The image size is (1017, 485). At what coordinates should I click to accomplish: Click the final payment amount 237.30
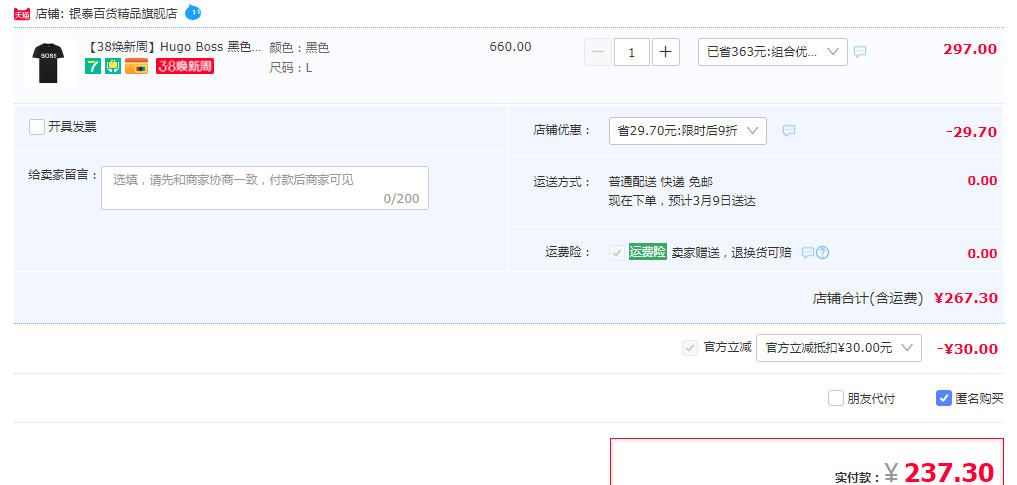[x=949, y=473]
